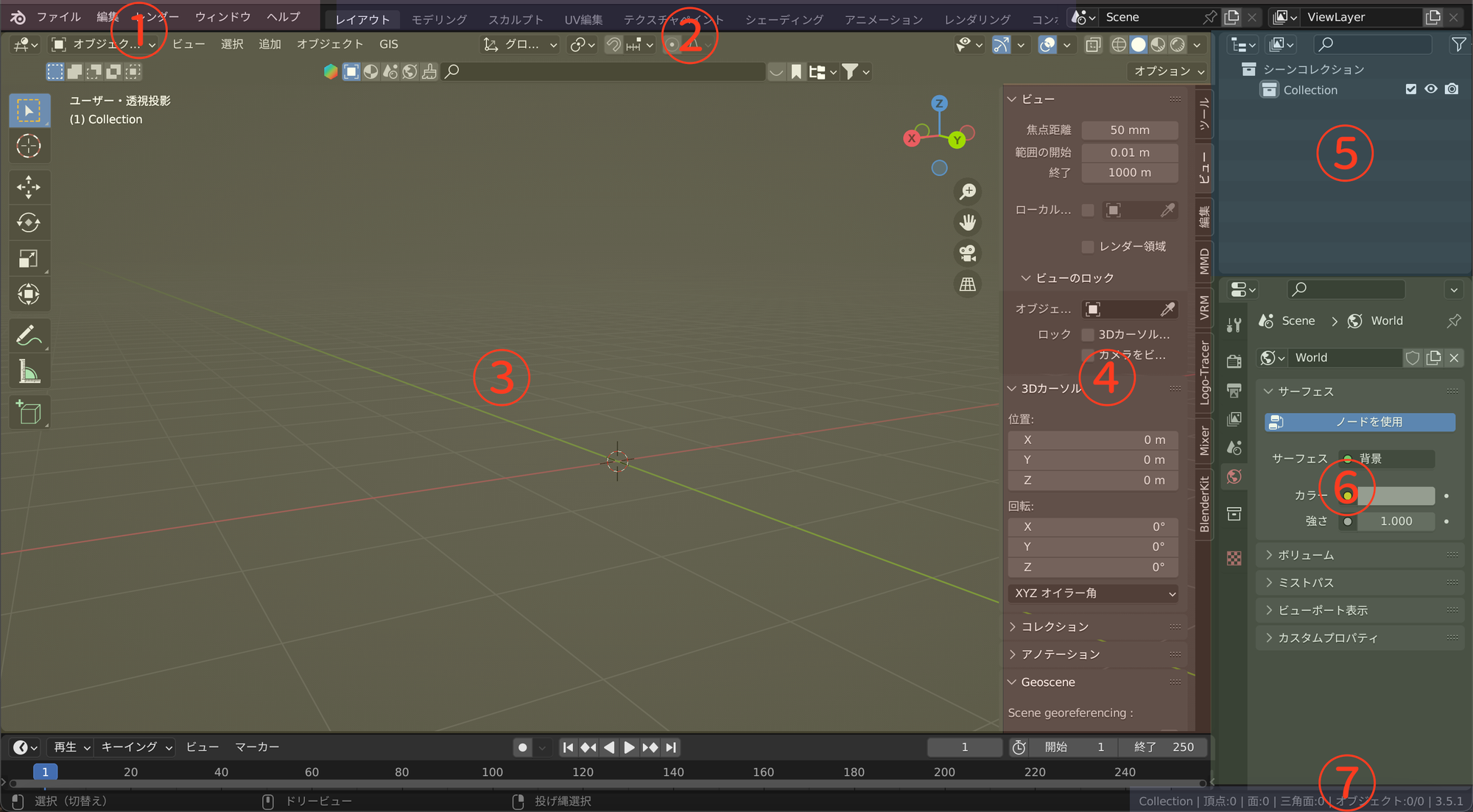Open the Window menu
This screenshot has height=812, width=1473.
[223, 17]
